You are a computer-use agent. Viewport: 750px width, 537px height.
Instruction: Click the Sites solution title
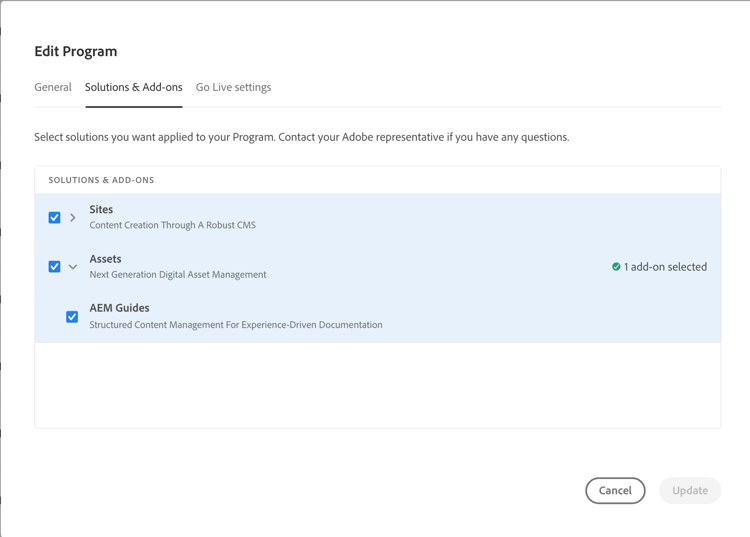click(101, 209)
